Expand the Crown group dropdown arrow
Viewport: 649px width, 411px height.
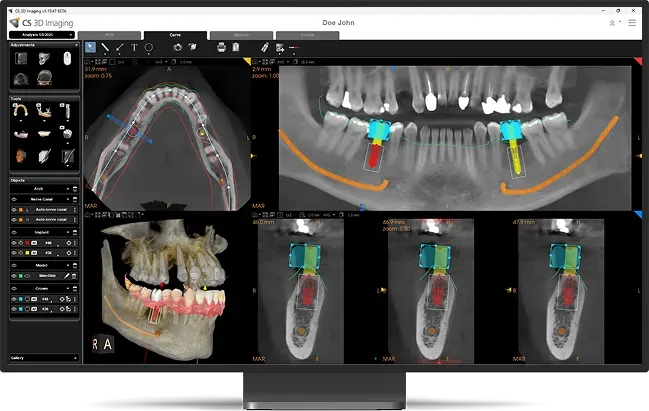[x=68, y=288]
